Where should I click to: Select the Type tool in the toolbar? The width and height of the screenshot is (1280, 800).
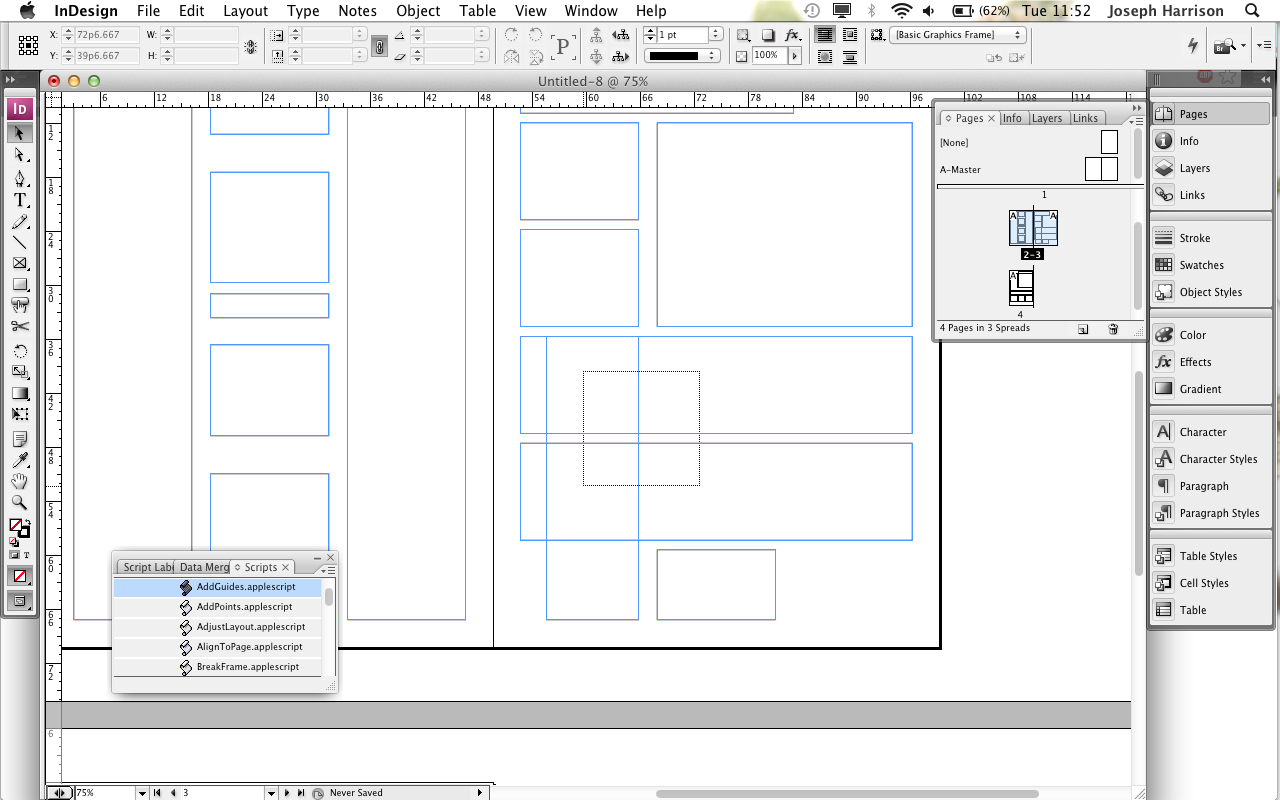click(19, 200)
